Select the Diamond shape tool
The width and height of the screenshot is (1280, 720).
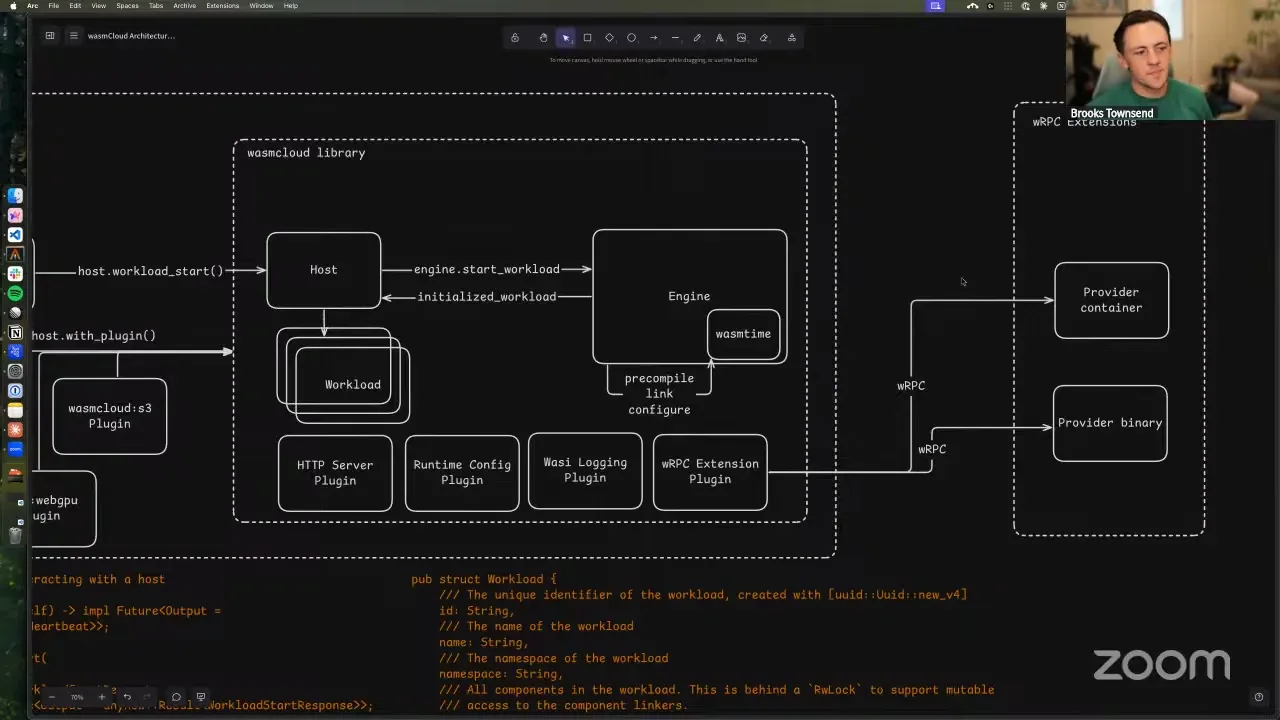tap(609, 38)
